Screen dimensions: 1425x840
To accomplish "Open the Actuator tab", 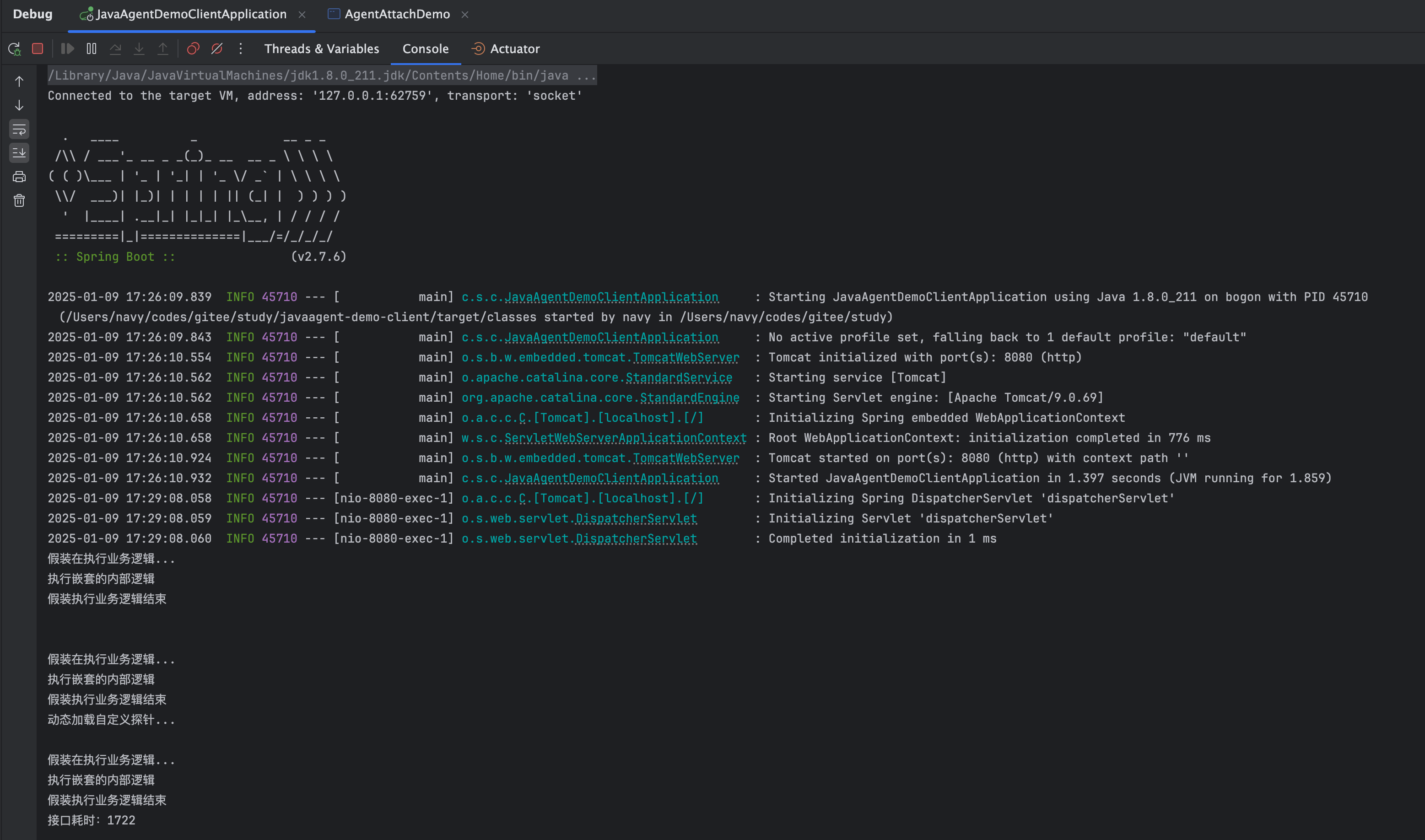I will (505, 48).
